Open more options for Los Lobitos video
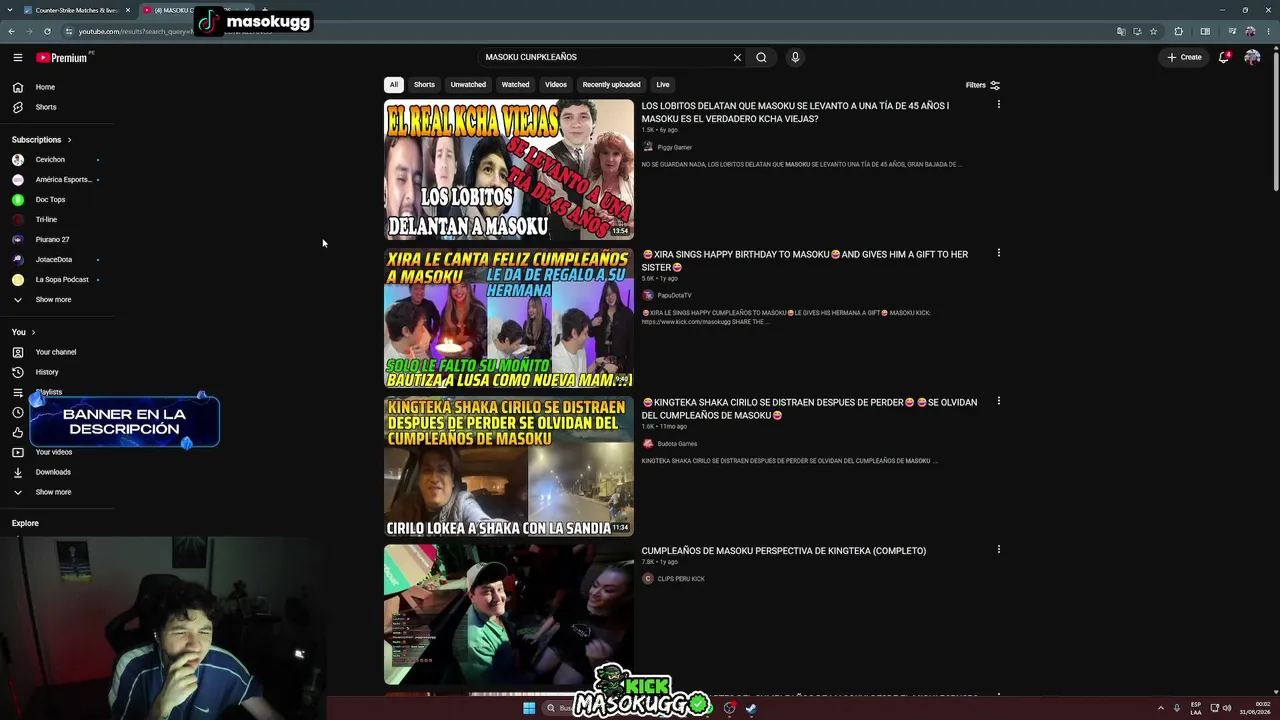The image size is (1280, 720). coord(998,105)
